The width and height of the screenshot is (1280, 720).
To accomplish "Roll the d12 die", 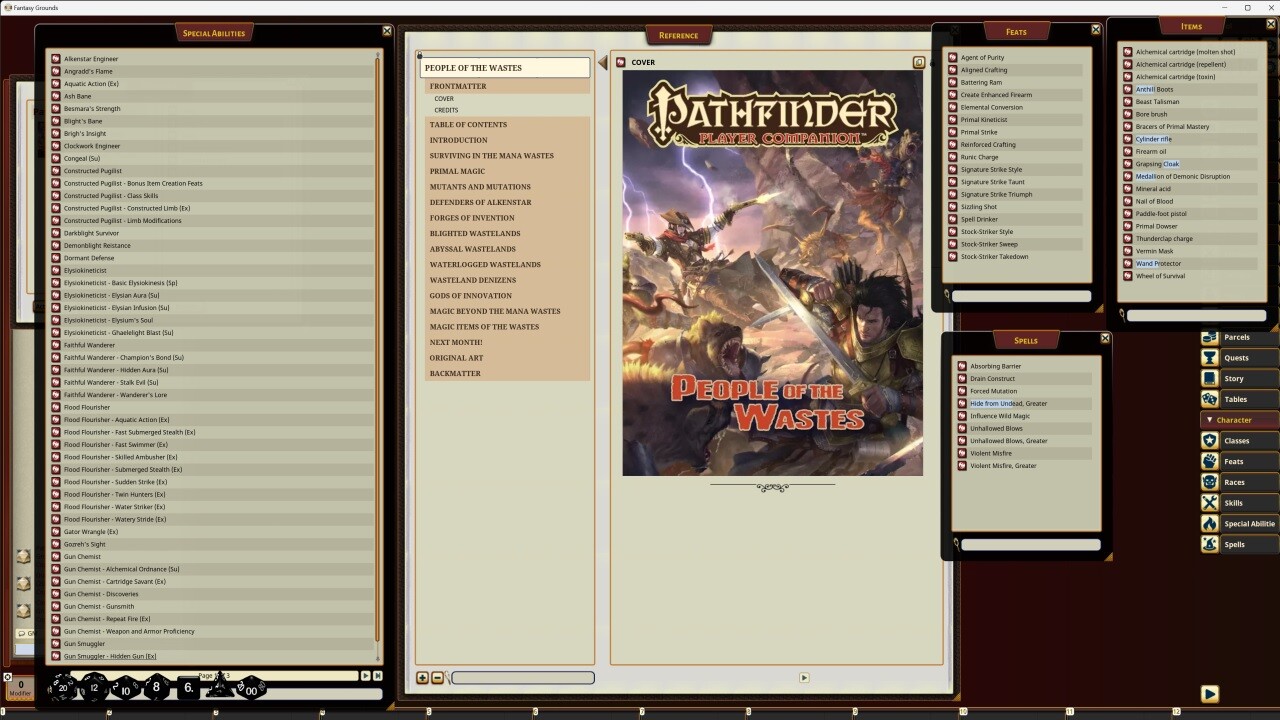I will click(x=92, y=689).
